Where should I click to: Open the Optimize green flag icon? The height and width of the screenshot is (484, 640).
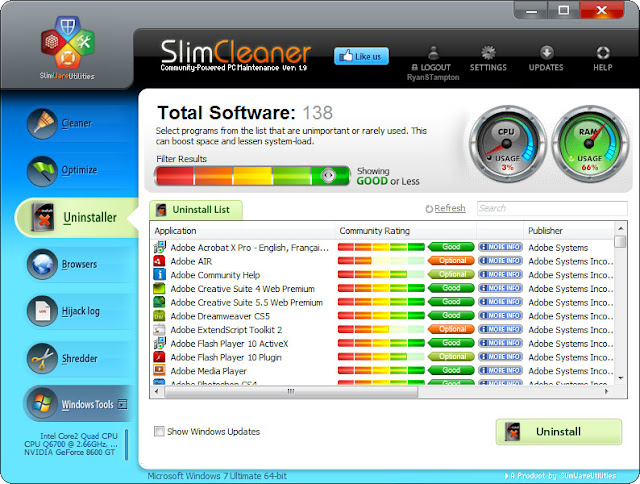coord(42,171)
